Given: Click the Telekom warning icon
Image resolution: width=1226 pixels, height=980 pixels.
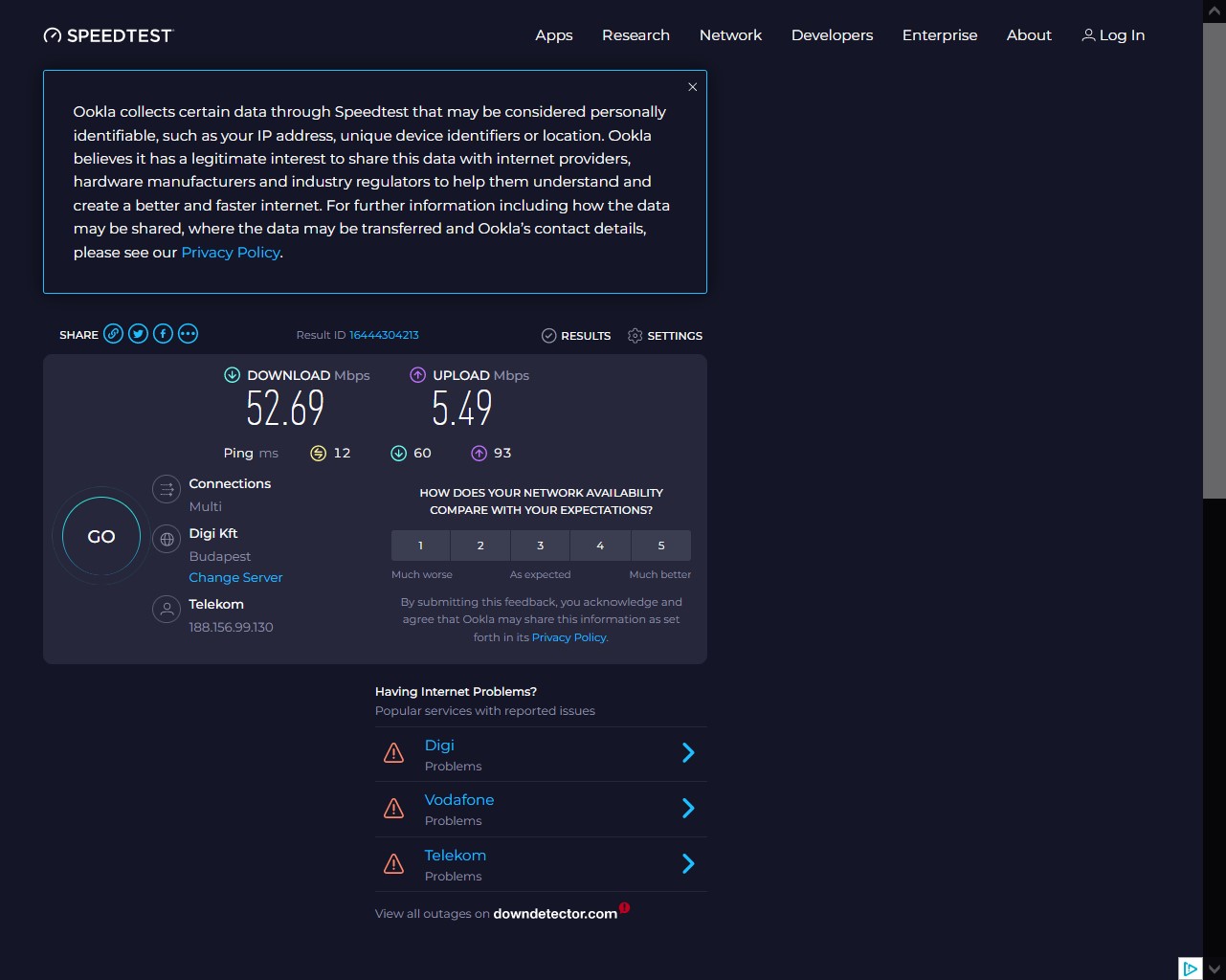Looking at the screenshot, I should (x=393, y=864).
